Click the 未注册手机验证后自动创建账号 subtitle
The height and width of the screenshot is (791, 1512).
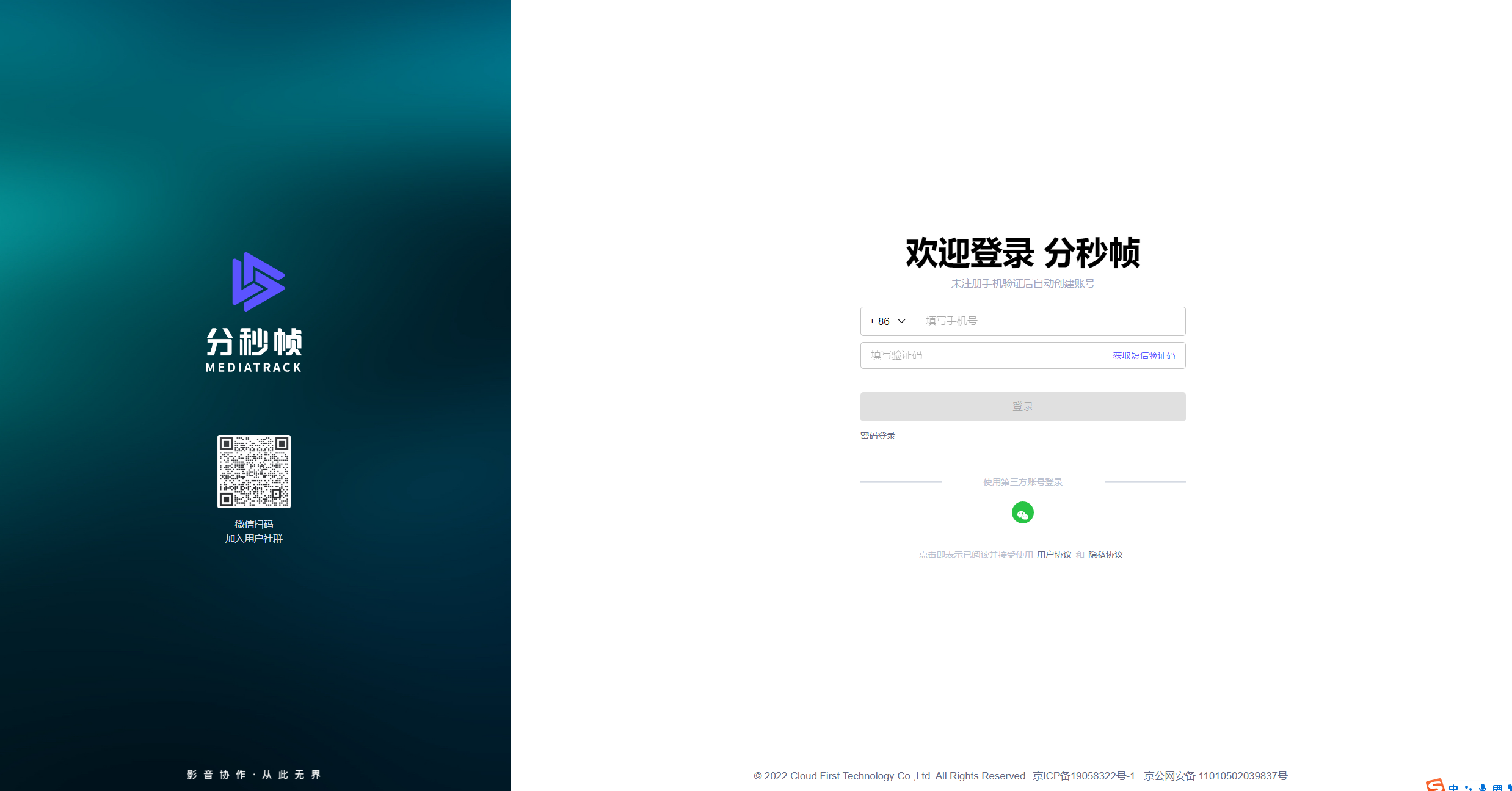pos(1023,283)
